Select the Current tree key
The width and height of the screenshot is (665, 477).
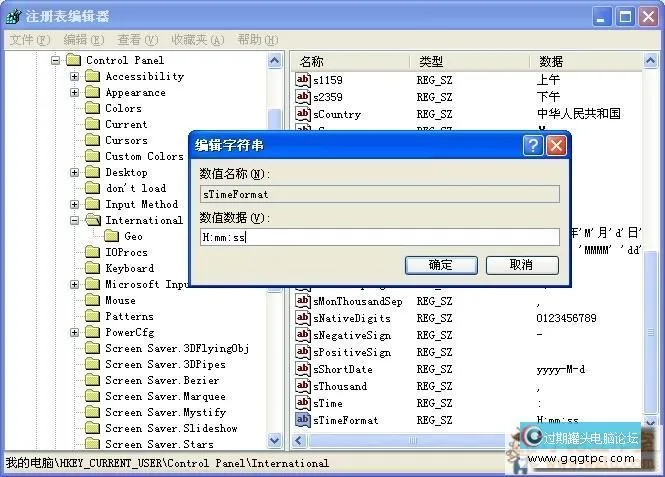pos(126,124)
